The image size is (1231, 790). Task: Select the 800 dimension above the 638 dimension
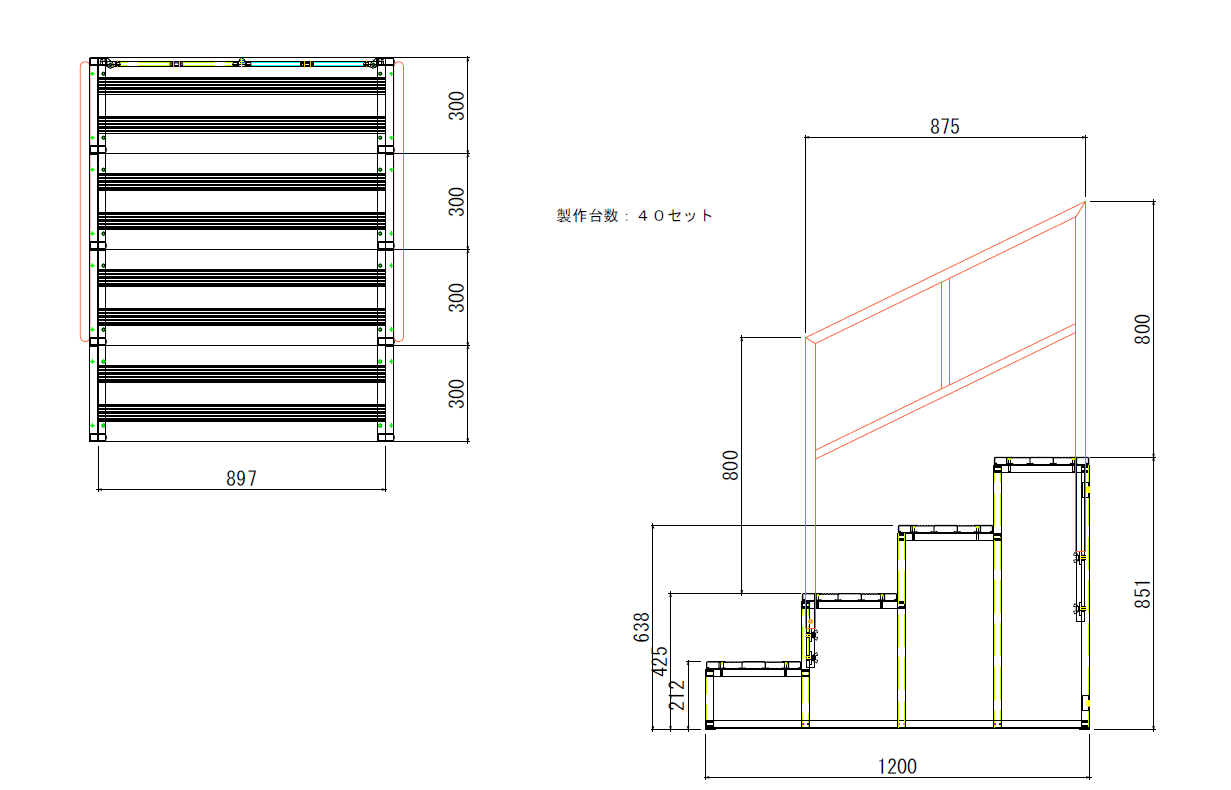pos(731,466)
